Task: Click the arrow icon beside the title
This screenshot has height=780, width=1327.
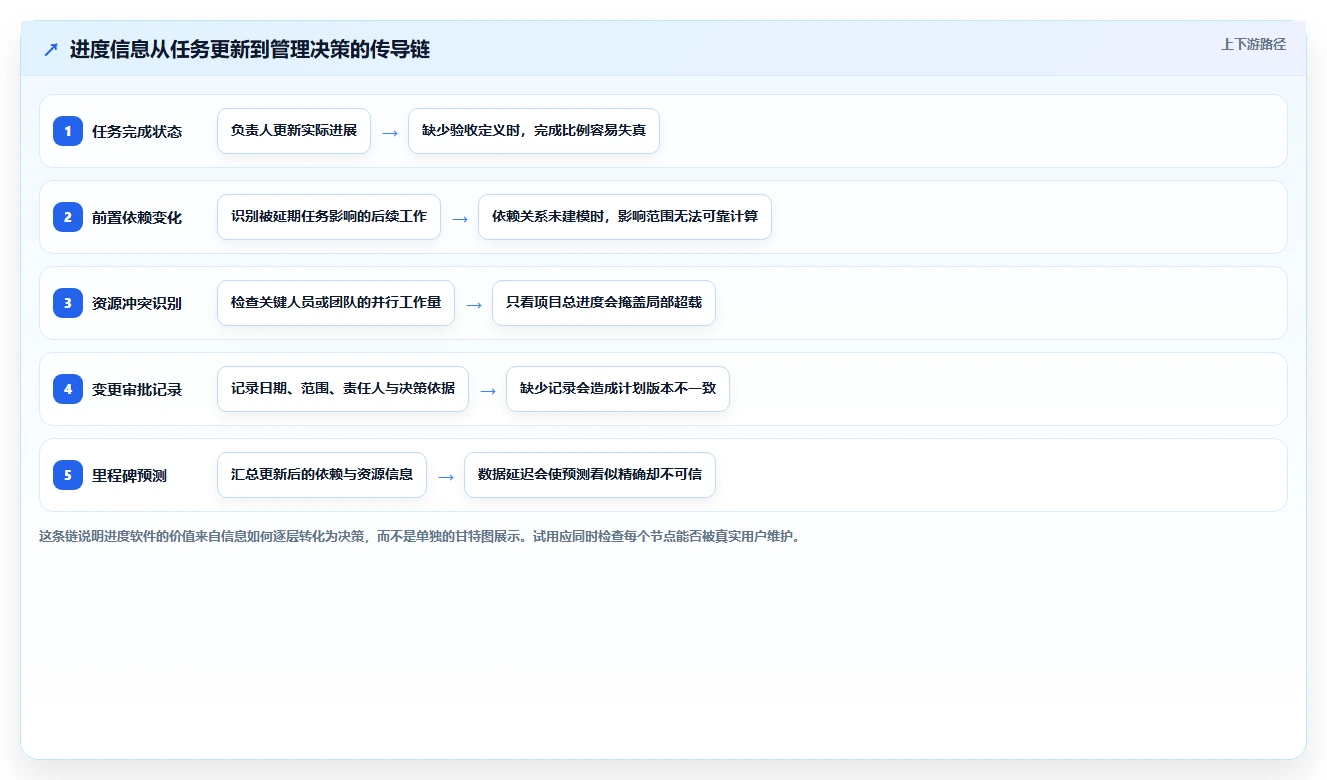Action: click(x=51, y=50)
